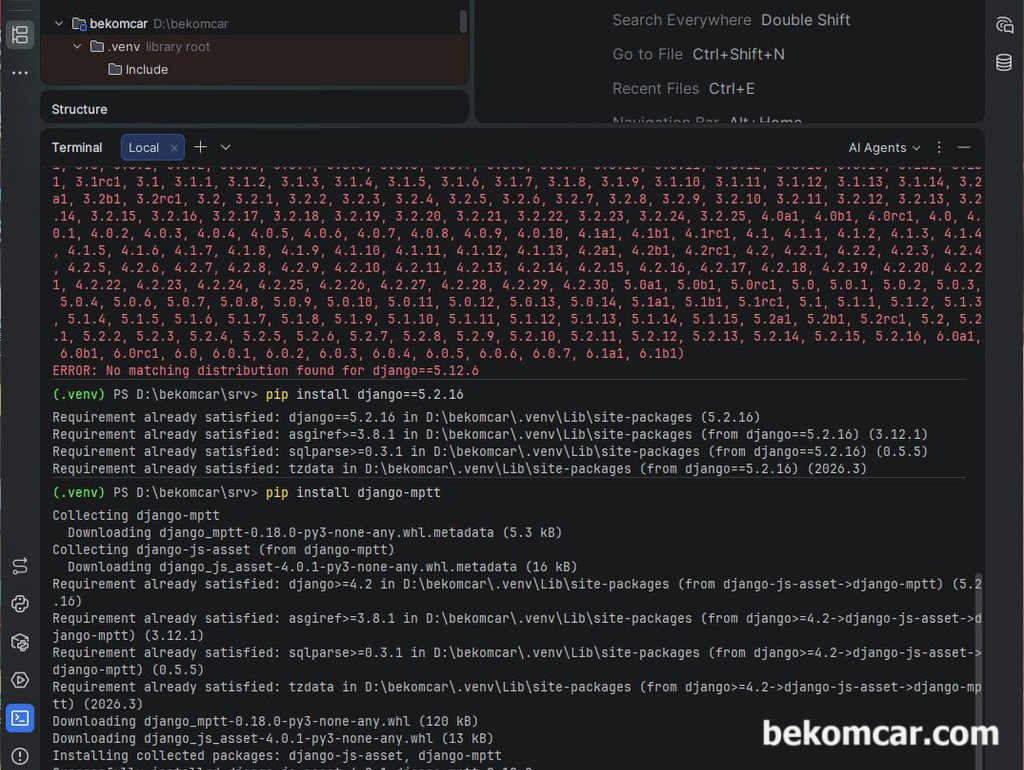1024x770 pixels.
Task: Open the Python Packages tool window icon
Action: (x=20, y=642)
